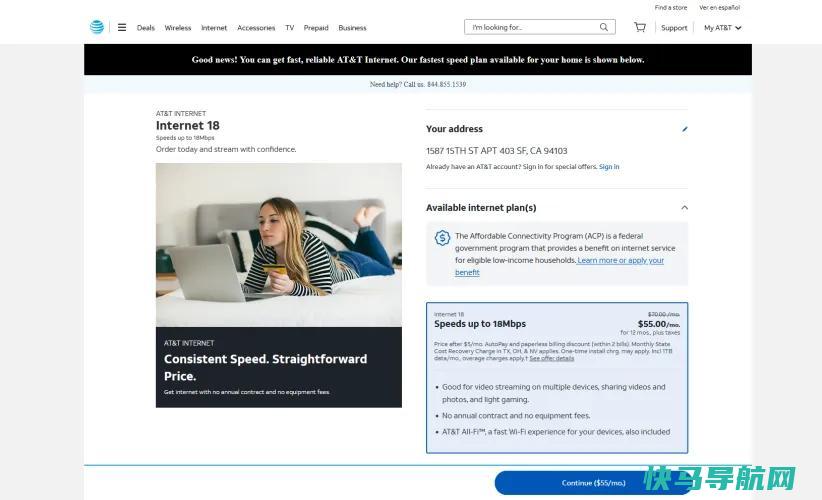The height and width of the screenshot is (500, 822).
Task: Open the hamburger menu icon
Action: [x=122, y=27]
